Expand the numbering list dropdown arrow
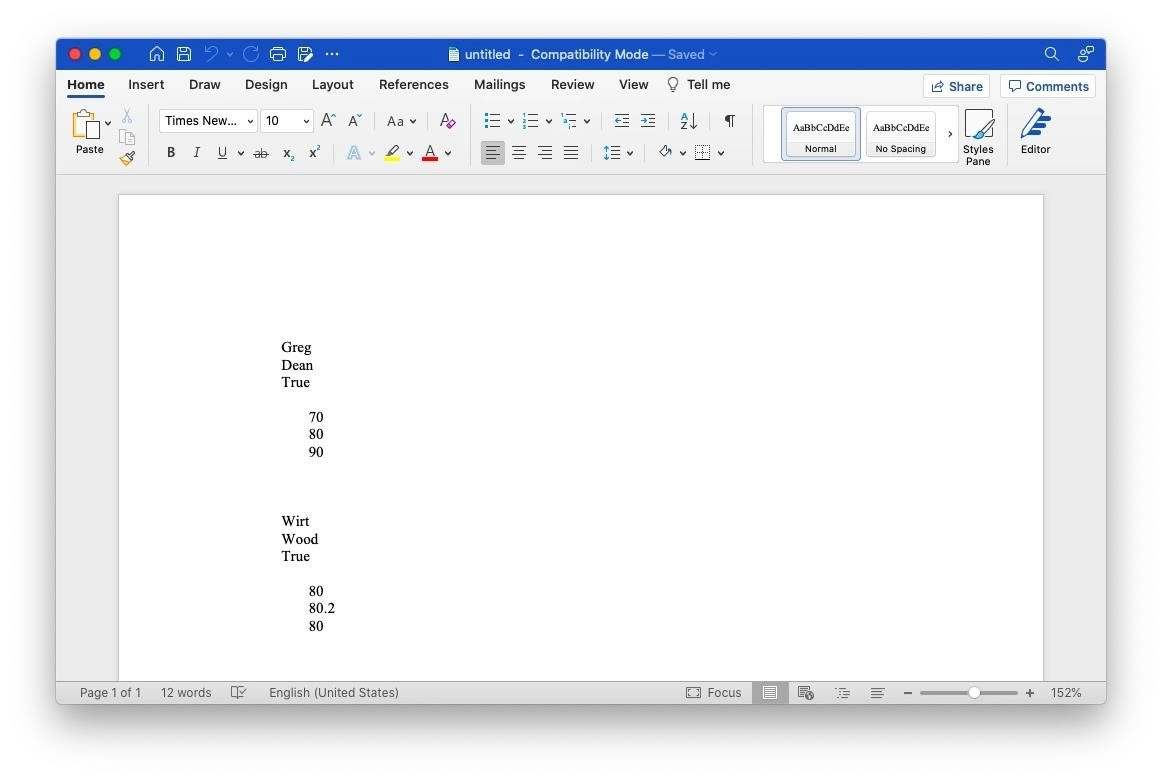This screenshot has height=778, width=1162. pos(549,122)
